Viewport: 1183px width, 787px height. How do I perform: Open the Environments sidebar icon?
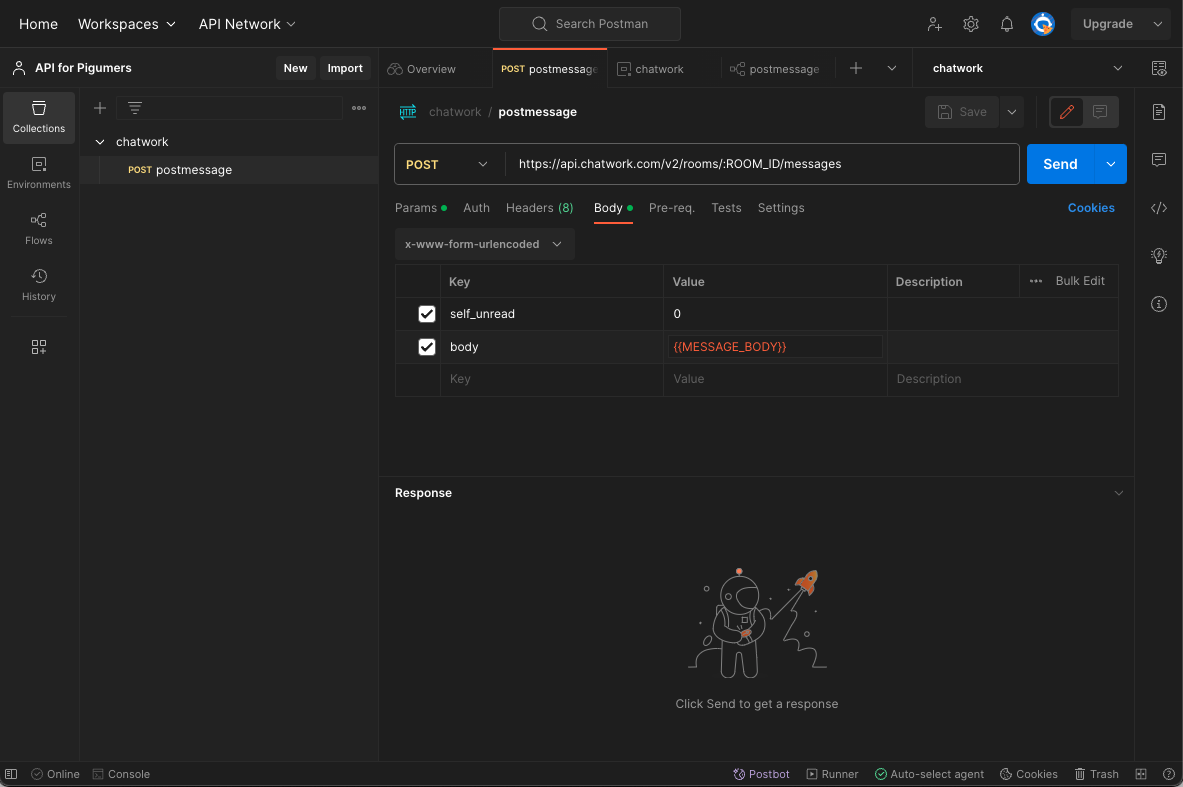click(38, 173)
